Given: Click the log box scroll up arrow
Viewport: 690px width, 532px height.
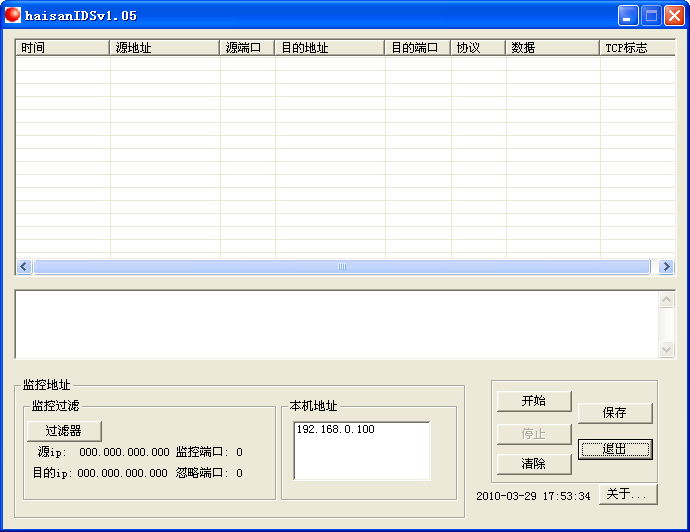Looking at the screenshot, I should (x=667, y=300).
